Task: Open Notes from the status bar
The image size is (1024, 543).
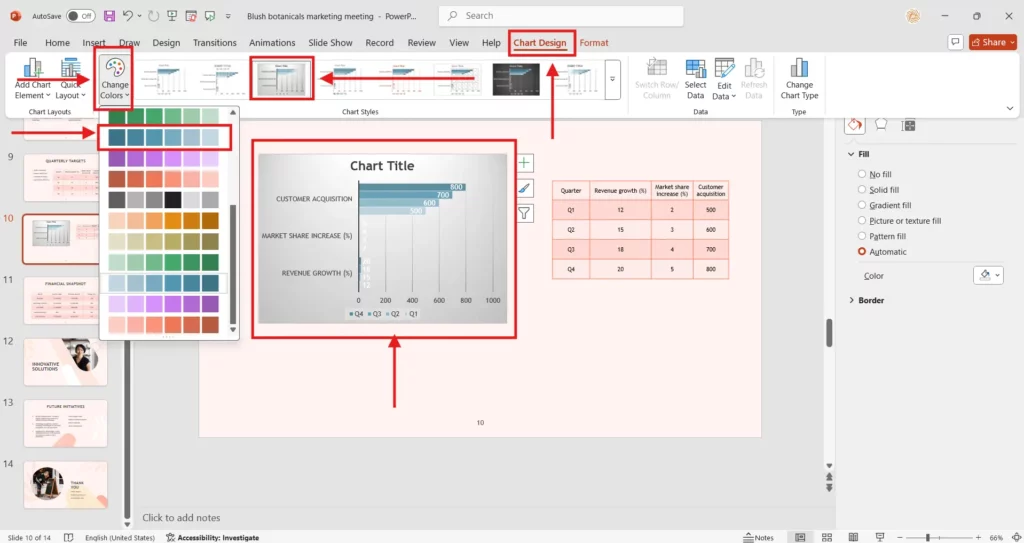Action: [758, 537]
